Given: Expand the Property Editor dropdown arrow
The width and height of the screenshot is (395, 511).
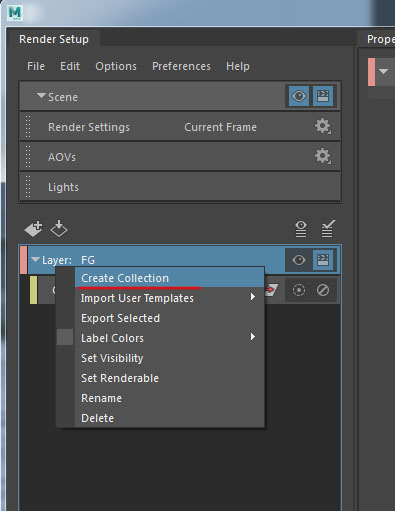Looking at the screenshot, I should 384,71.
